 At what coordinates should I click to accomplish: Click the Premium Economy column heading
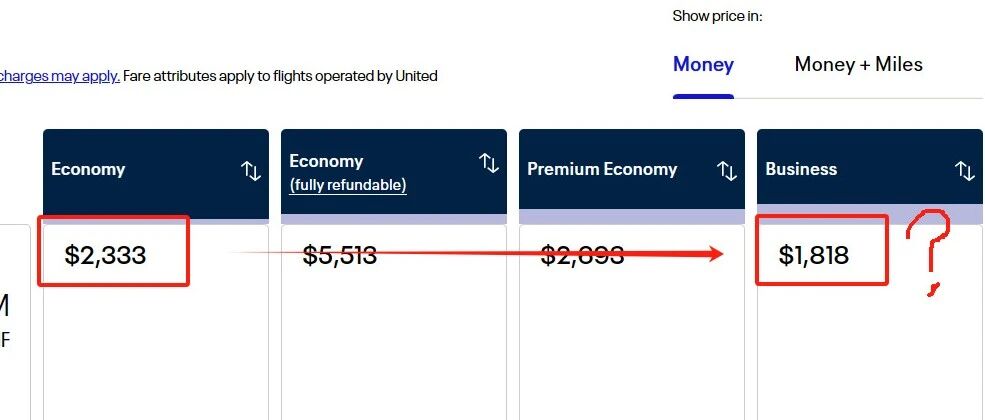coord(602,169)
